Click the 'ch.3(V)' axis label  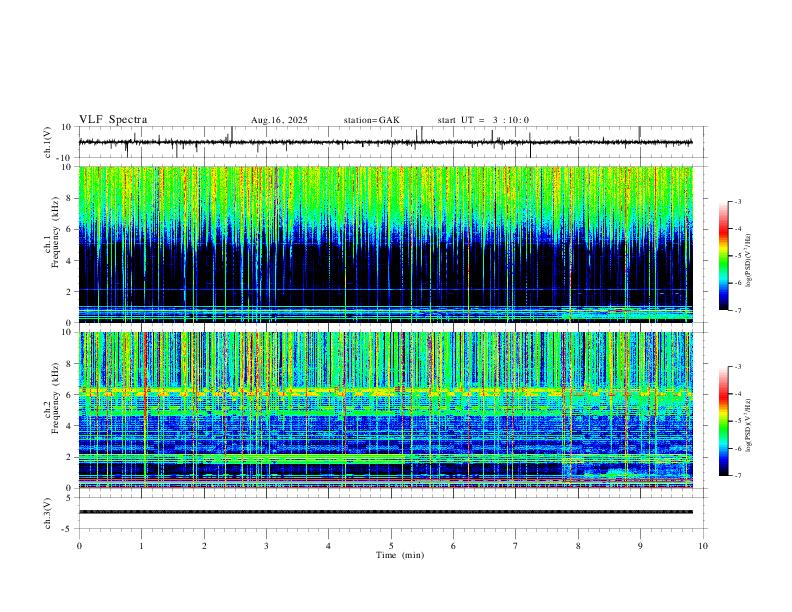point(48,513)
